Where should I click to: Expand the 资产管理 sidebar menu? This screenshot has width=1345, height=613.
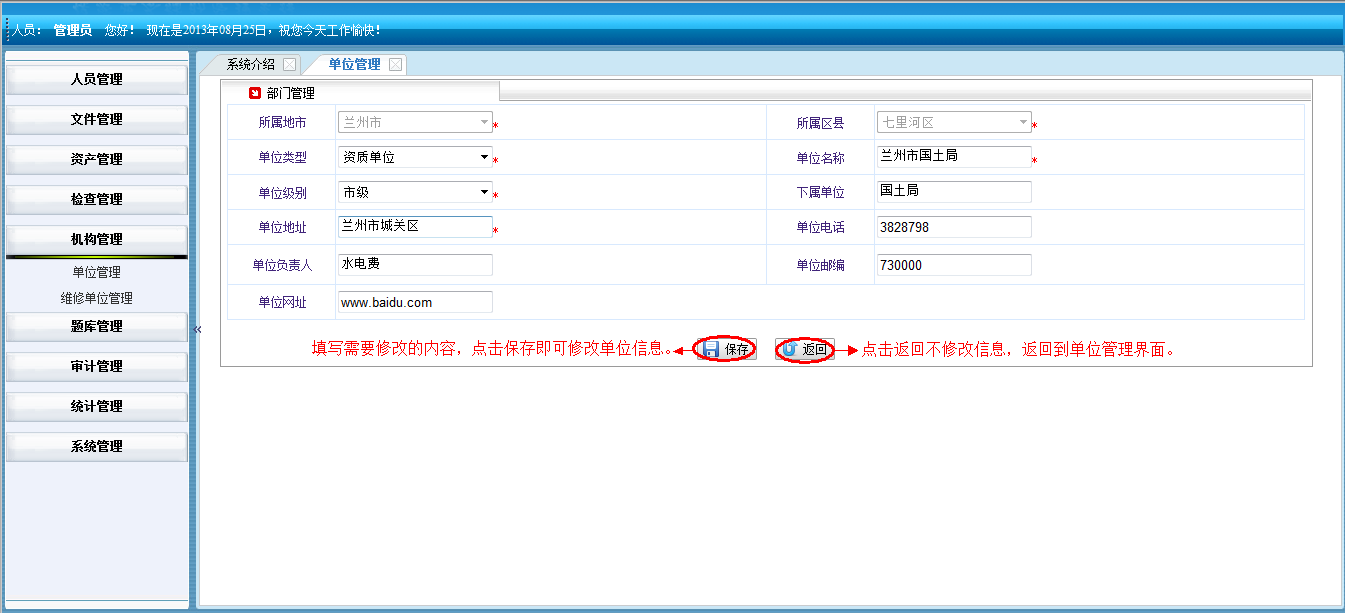[97, 160]
